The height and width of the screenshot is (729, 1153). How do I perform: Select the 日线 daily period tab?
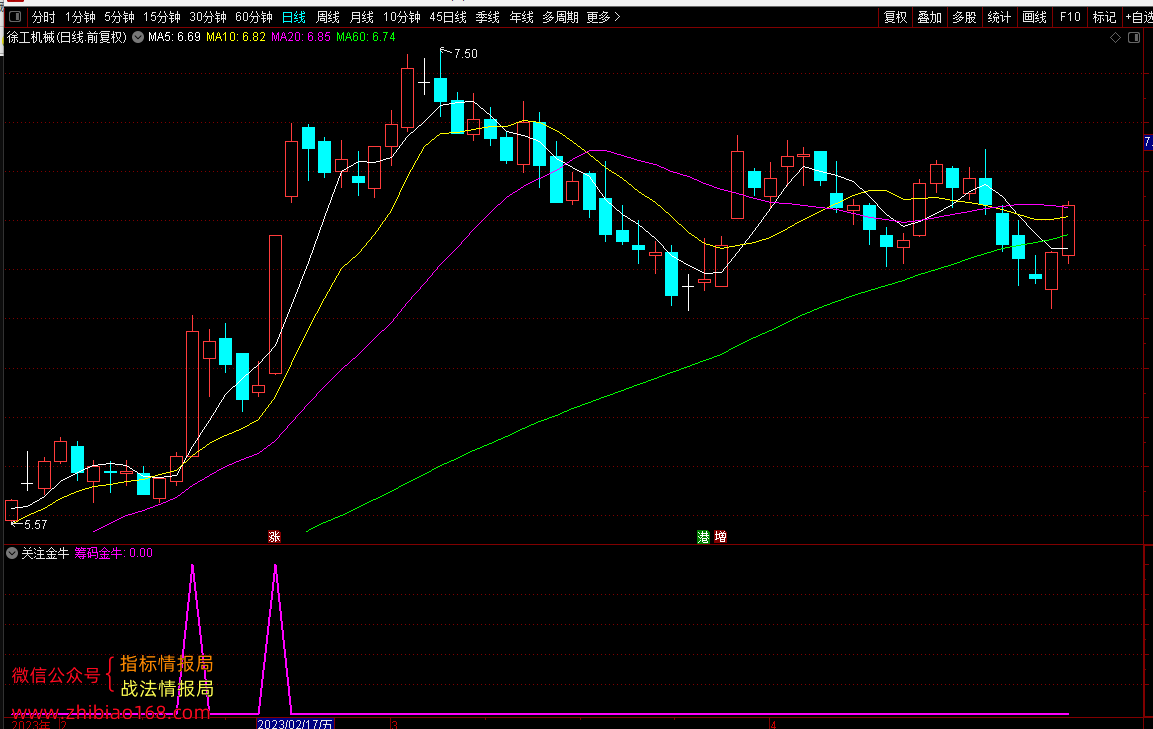point(293,17)
